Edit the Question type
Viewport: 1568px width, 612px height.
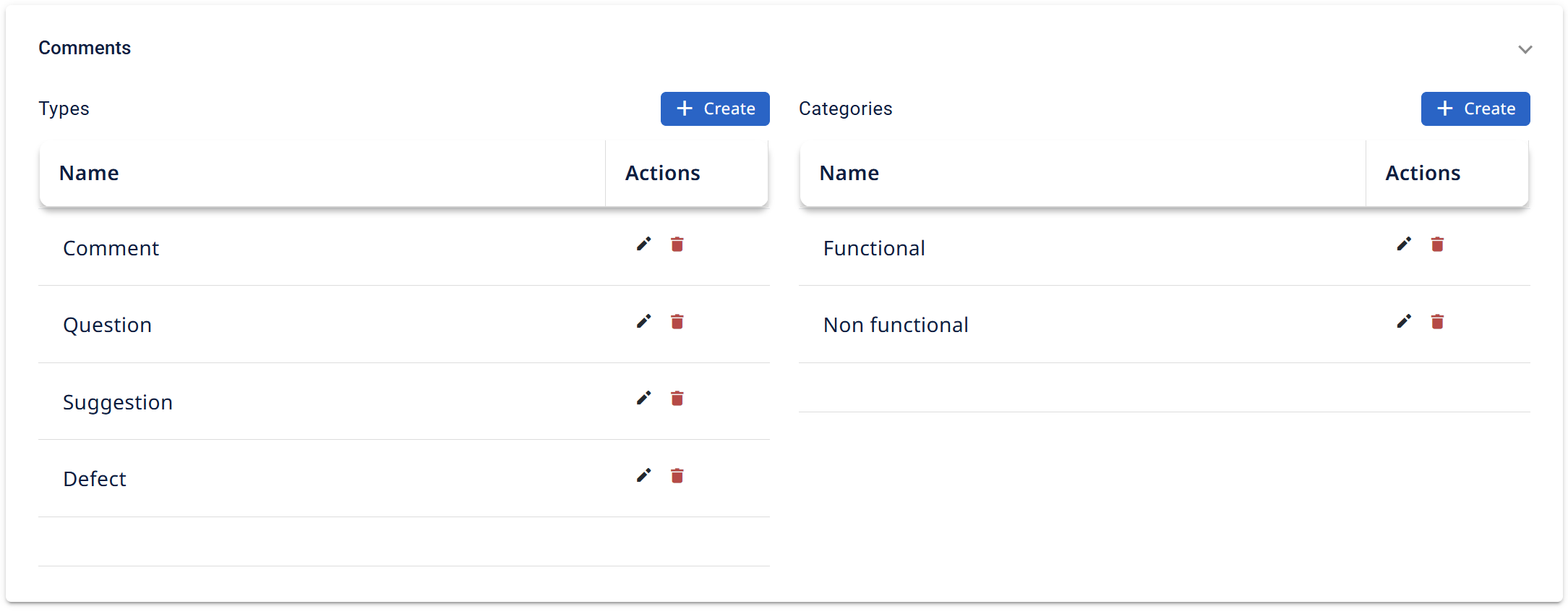pyautogui.click(x=643, y=321)
